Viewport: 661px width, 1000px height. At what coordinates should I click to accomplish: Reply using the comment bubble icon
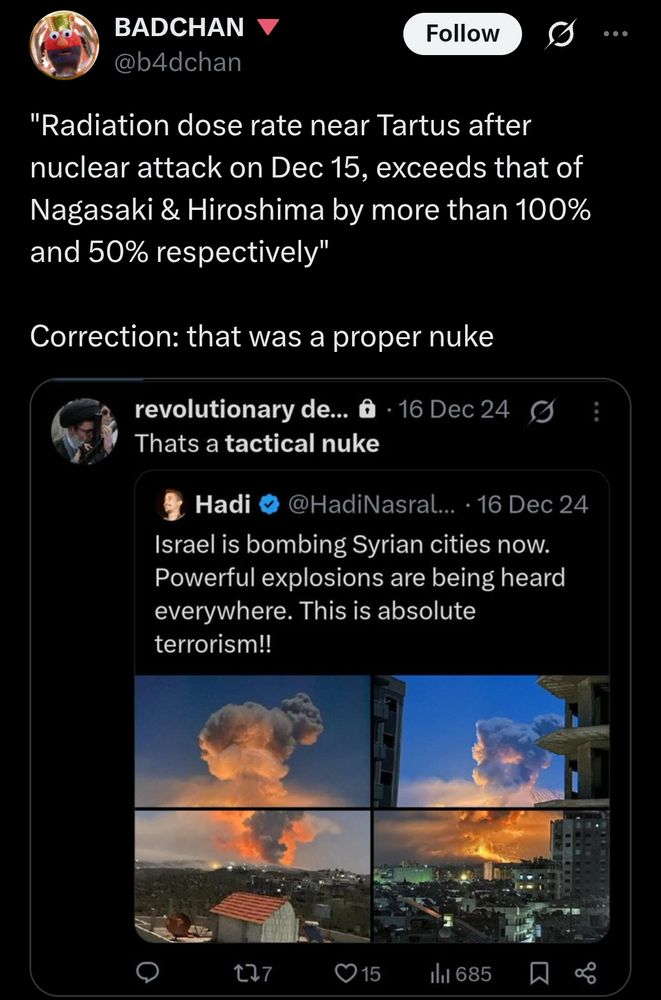(x=148, y=973)
